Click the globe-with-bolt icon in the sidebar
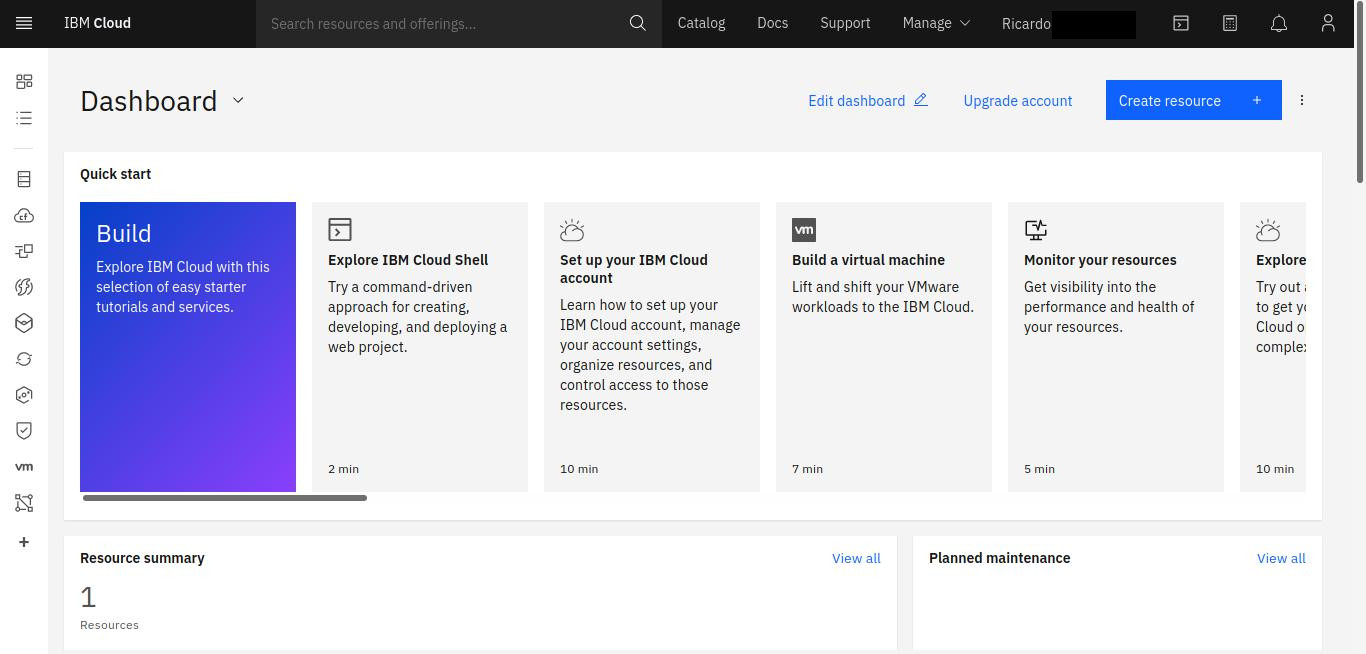This screenshot has height=654, width=1366. pos(24,287)
